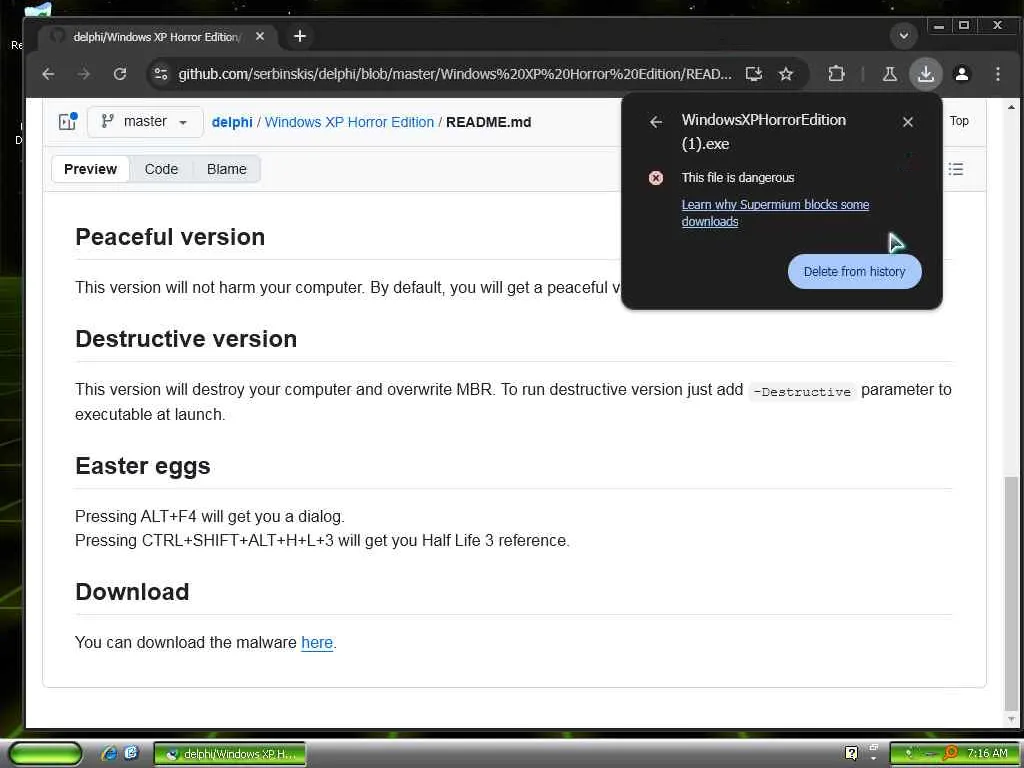Click scrollbar down arrow
This screenshot has width=1024, height=768.
[x=1011, y=719]
